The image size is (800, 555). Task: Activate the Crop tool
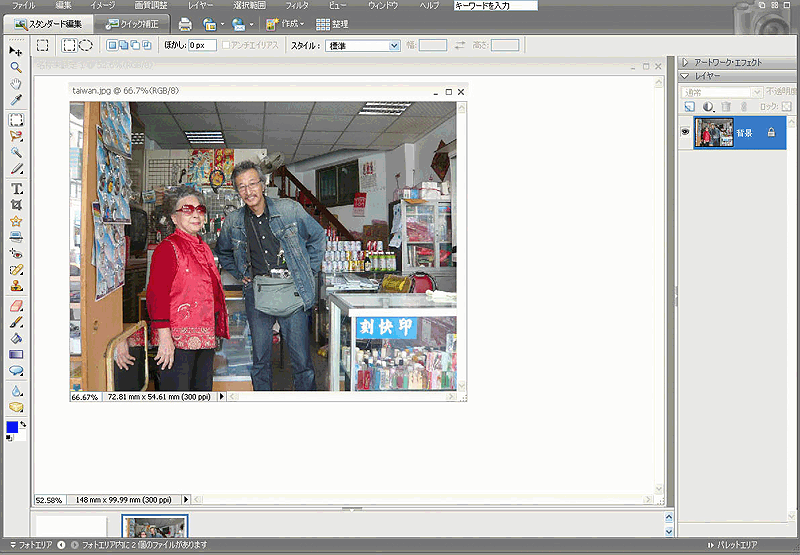[x=16, y=204]
